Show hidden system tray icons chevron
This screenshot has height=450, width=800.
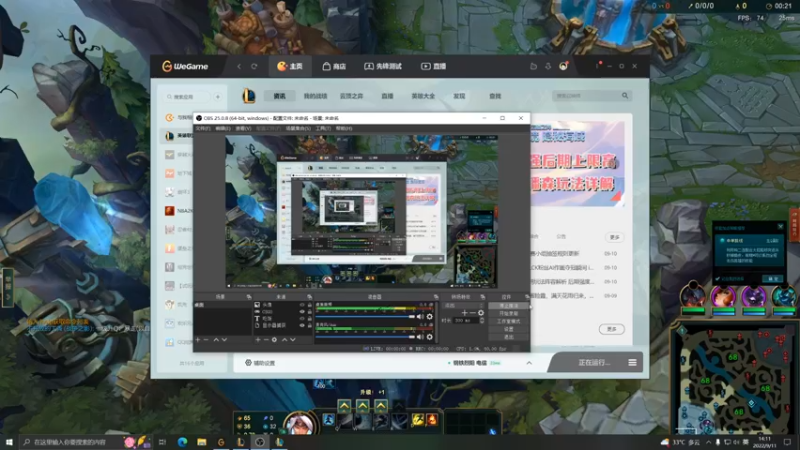(x=708, y=442)
